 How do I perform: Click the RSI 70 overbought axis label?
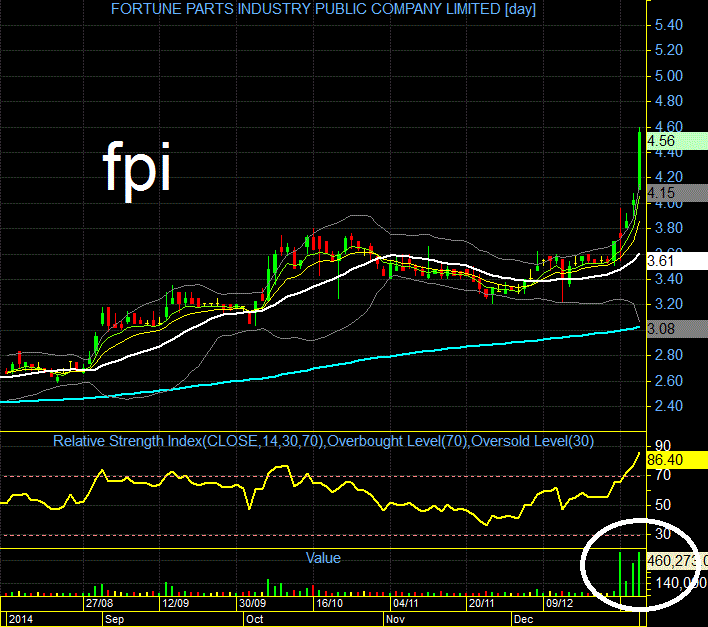coord(663,475)
